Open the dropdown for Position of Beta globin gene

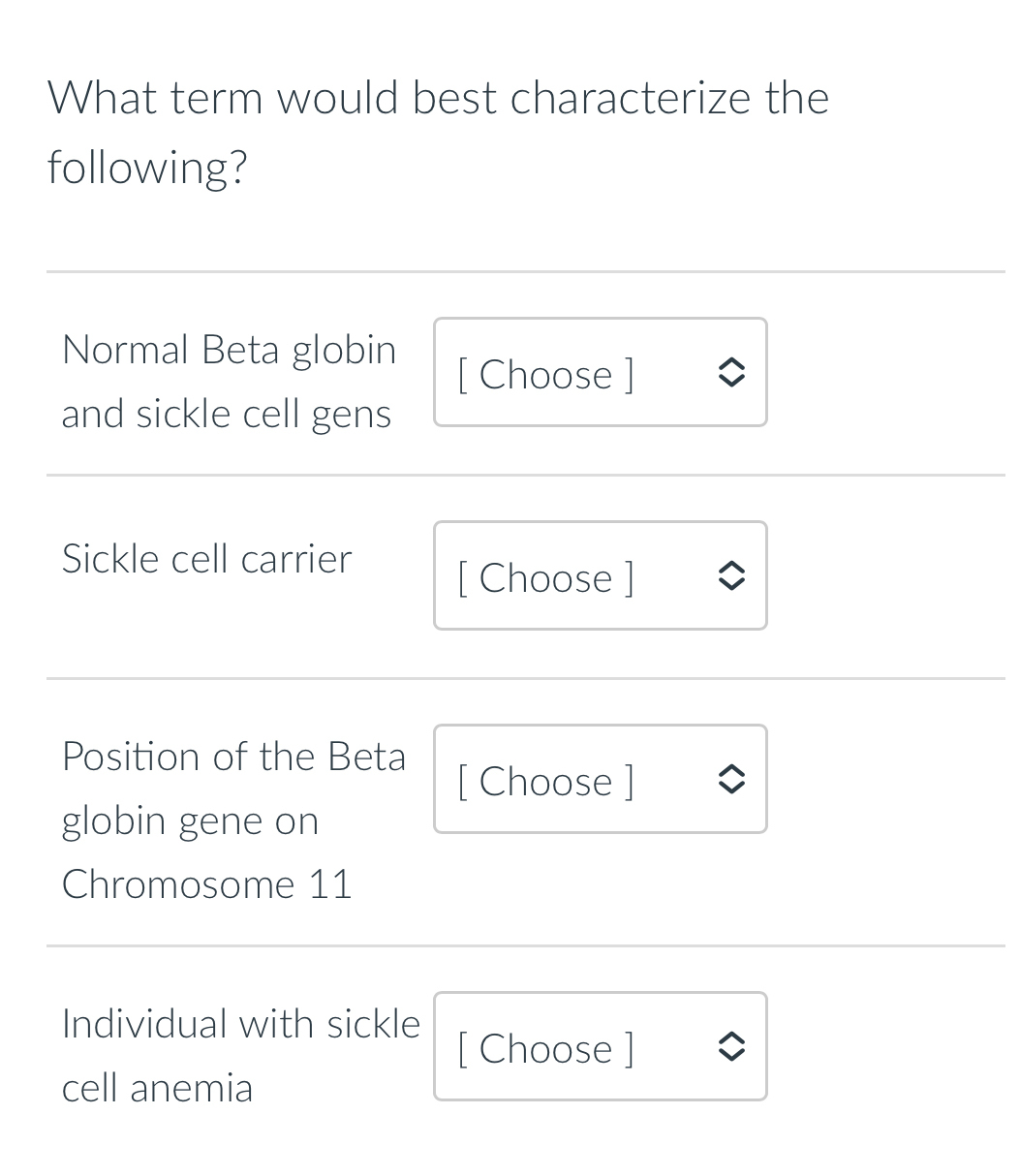coord(600,779)
